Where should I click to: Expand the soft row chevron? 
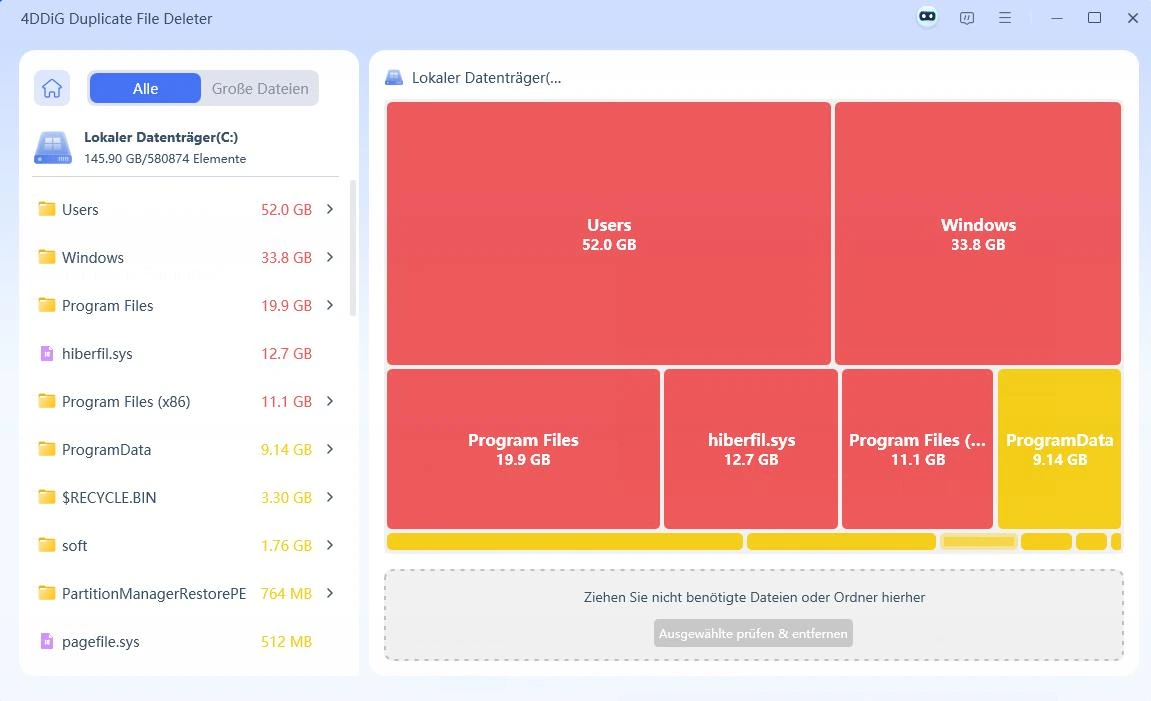click(x=330, y=545)
